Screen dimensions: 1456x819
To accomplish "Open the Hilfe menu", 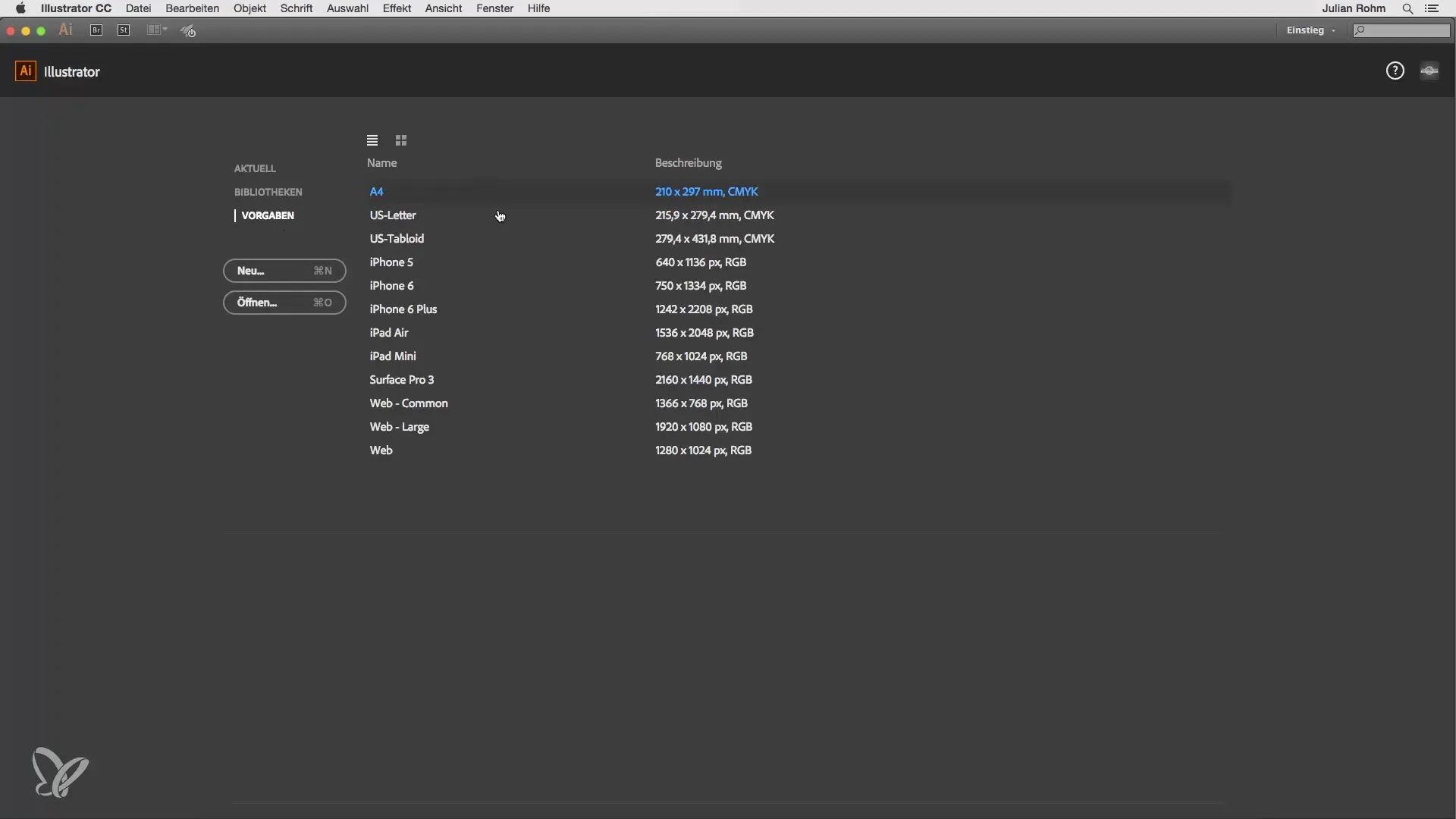I will pyautogui.click(x=538, y=8).
